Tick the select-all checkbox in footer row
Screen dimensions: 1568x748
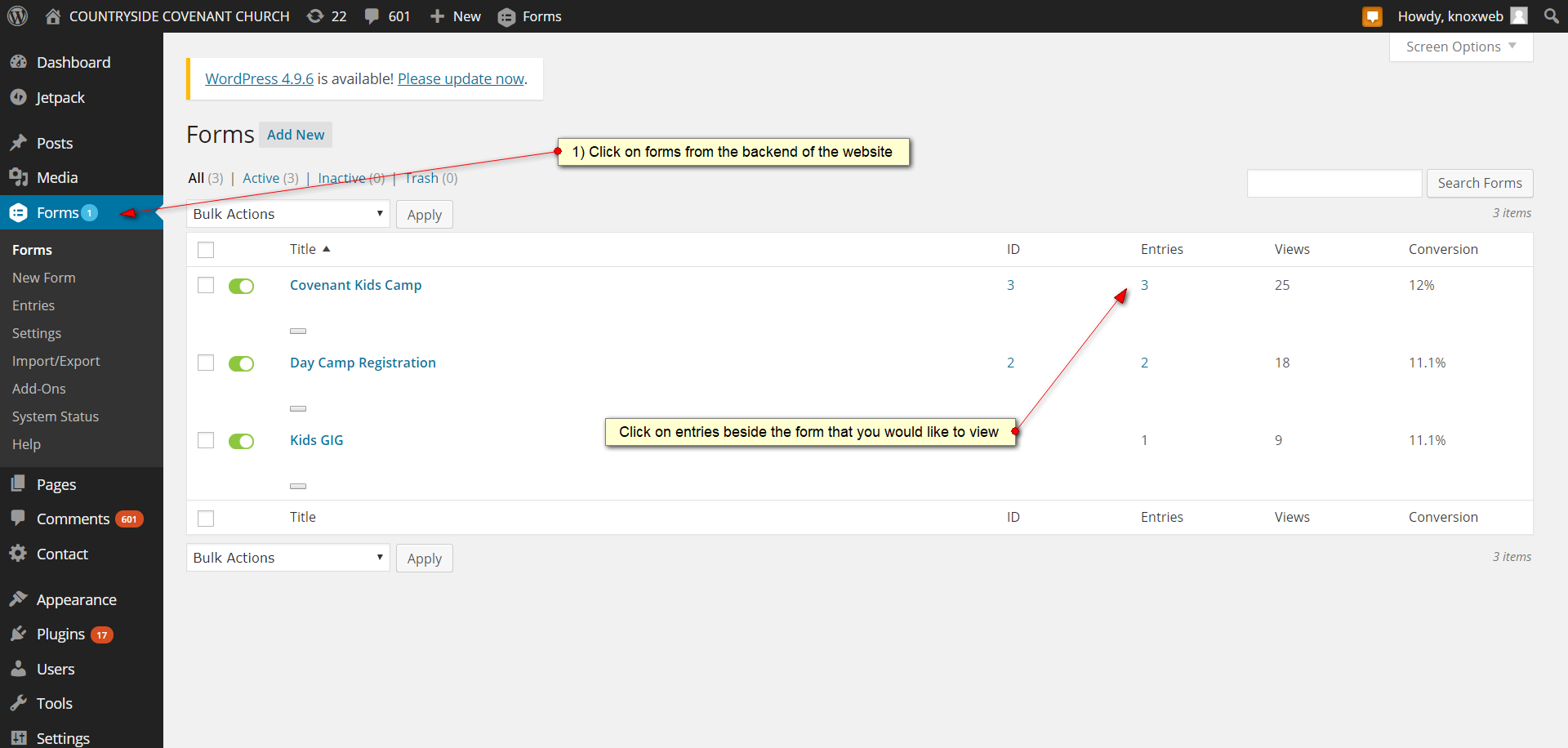point(206,518)
